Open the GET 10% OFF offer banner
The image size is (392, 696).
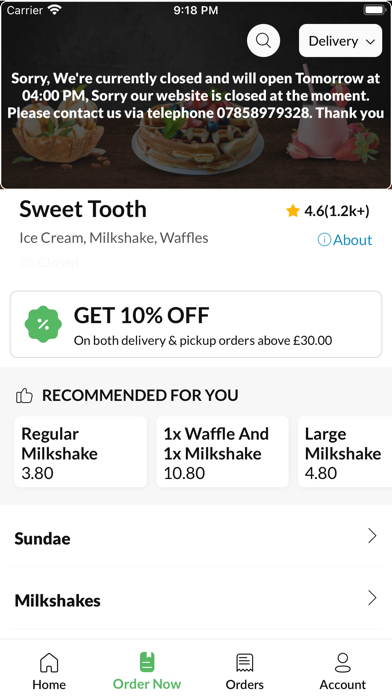pos(196,324)
